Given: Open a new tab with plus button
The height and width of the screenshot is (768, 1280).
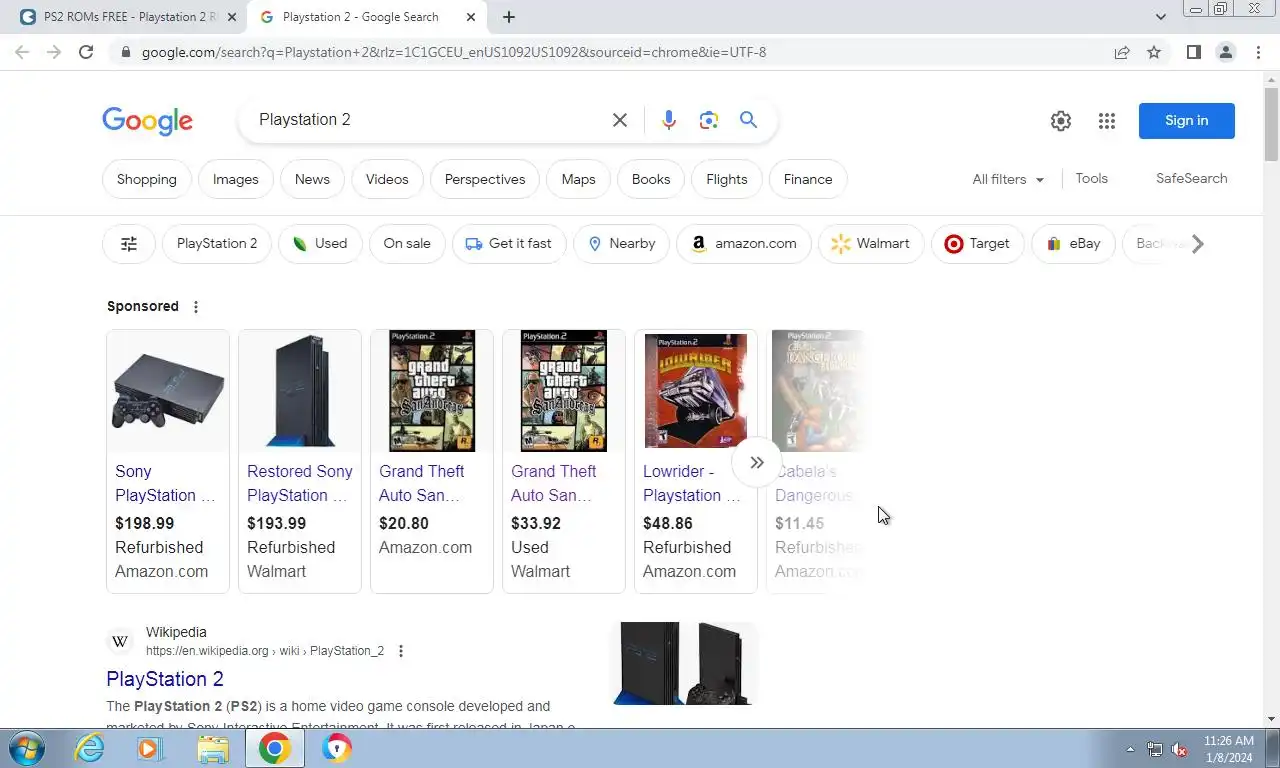Looking at the screenshot, I should tap(509, 17).
